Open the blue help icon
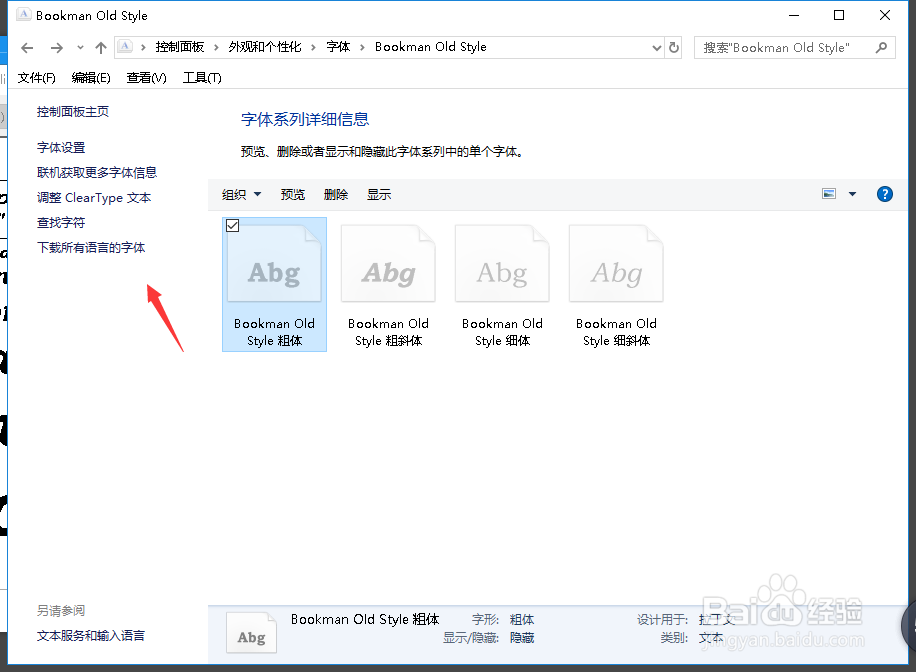The width and height of the screenshot is (916, 672). pyautogui.click(x=885, y=194)
